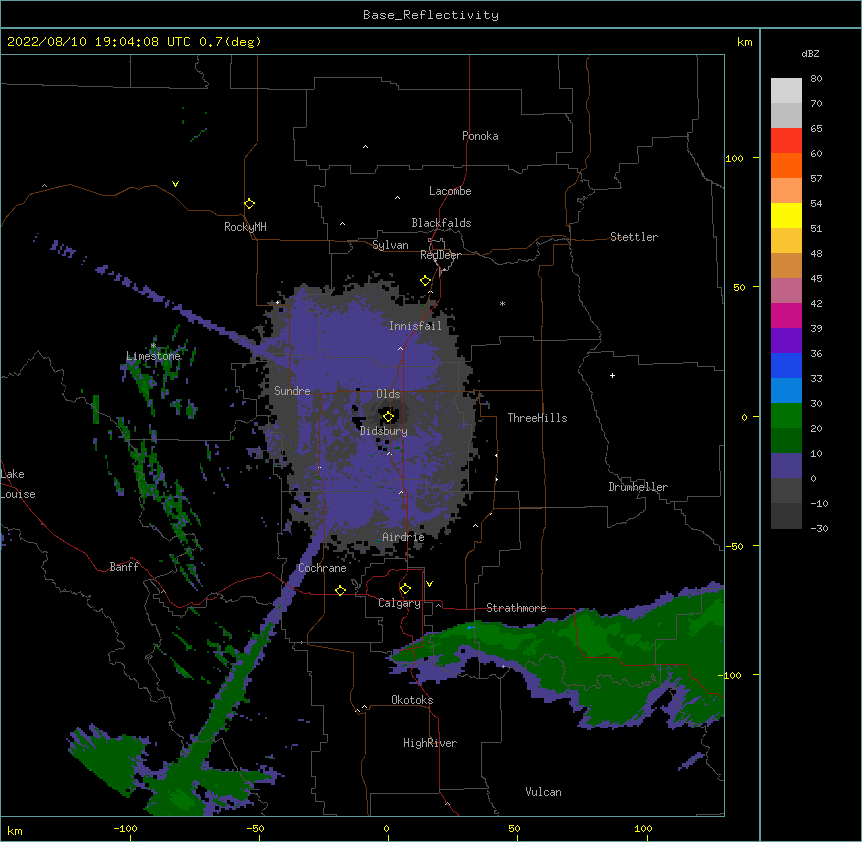The height and width of the screenshot is (842, 862).
Task: Click the Stettler city label
Action: pyautogui.click(x=634, y=237)
